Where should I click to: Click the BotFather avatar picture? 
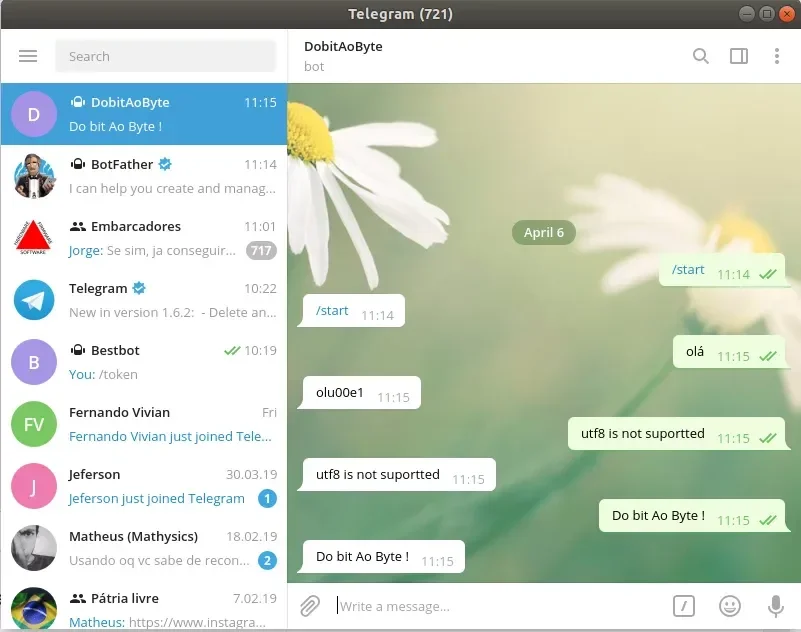[x=34, y=176]
